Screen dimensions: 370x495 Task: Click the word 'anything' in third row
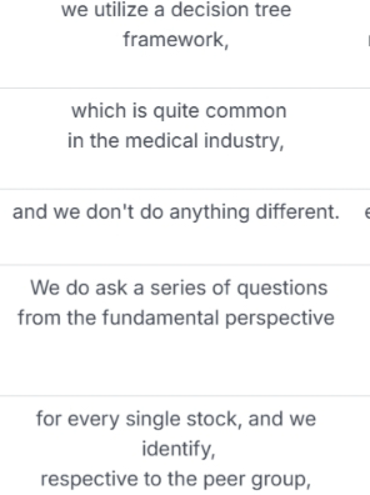pyautogui.click(x=209, y=213)
